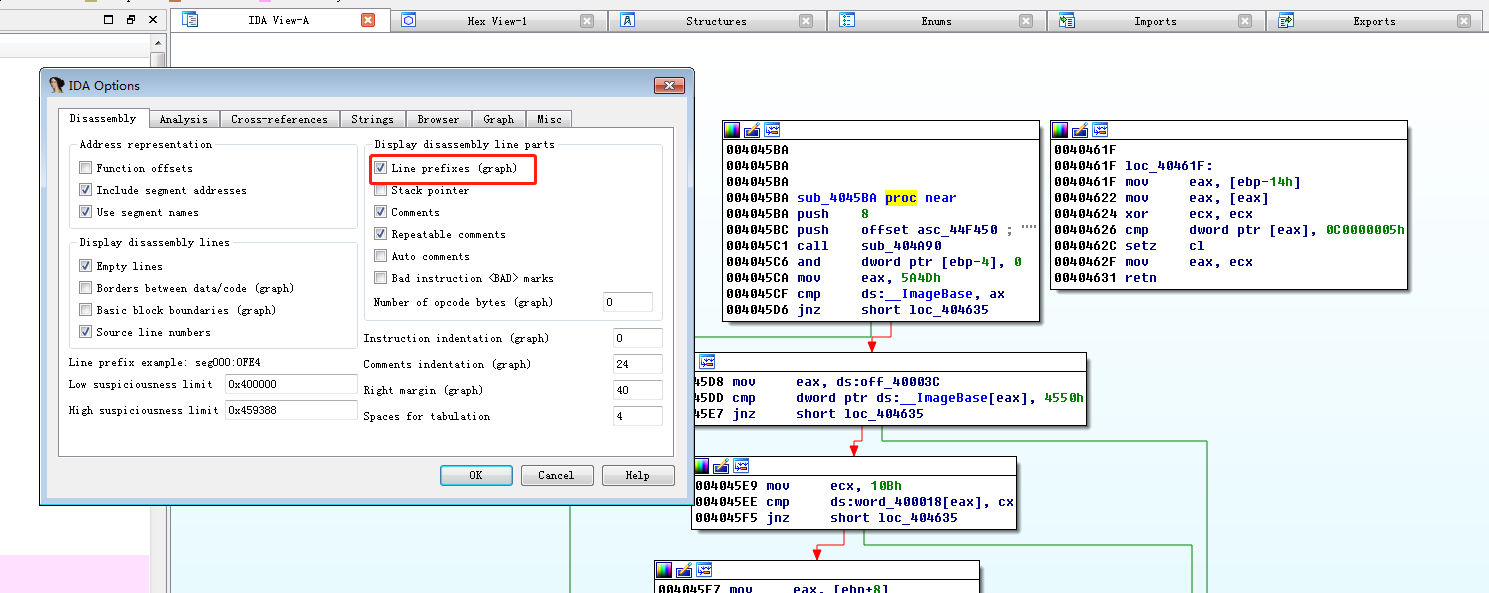Viewport: 1489px width, 593px height.
Task: Click the Exports tab icon
Action: 1286,20
